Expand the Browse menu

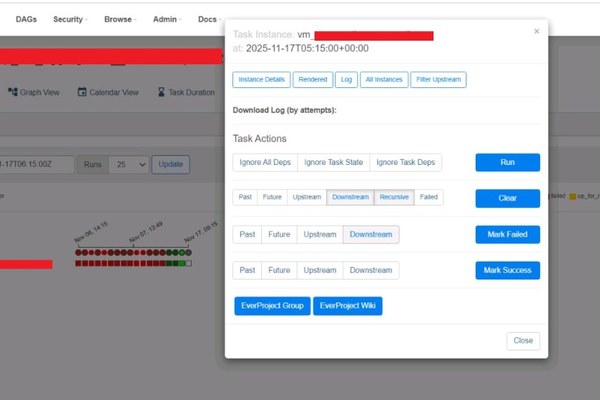(120, 19)
